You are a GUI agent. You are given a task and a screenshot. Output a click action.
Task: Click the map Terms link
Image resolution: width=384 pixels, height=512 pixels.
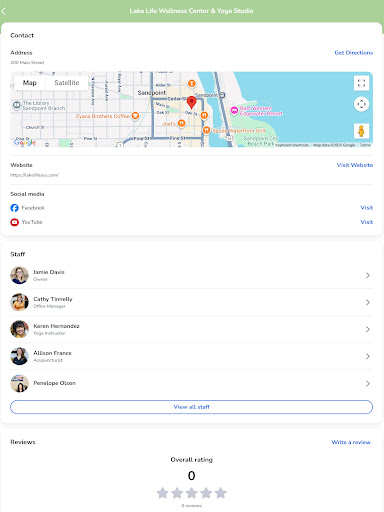(365, 145)
